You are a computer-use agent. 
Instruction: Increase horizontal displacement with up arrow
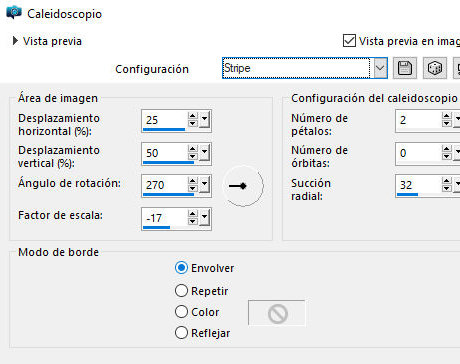click(193, 116)
